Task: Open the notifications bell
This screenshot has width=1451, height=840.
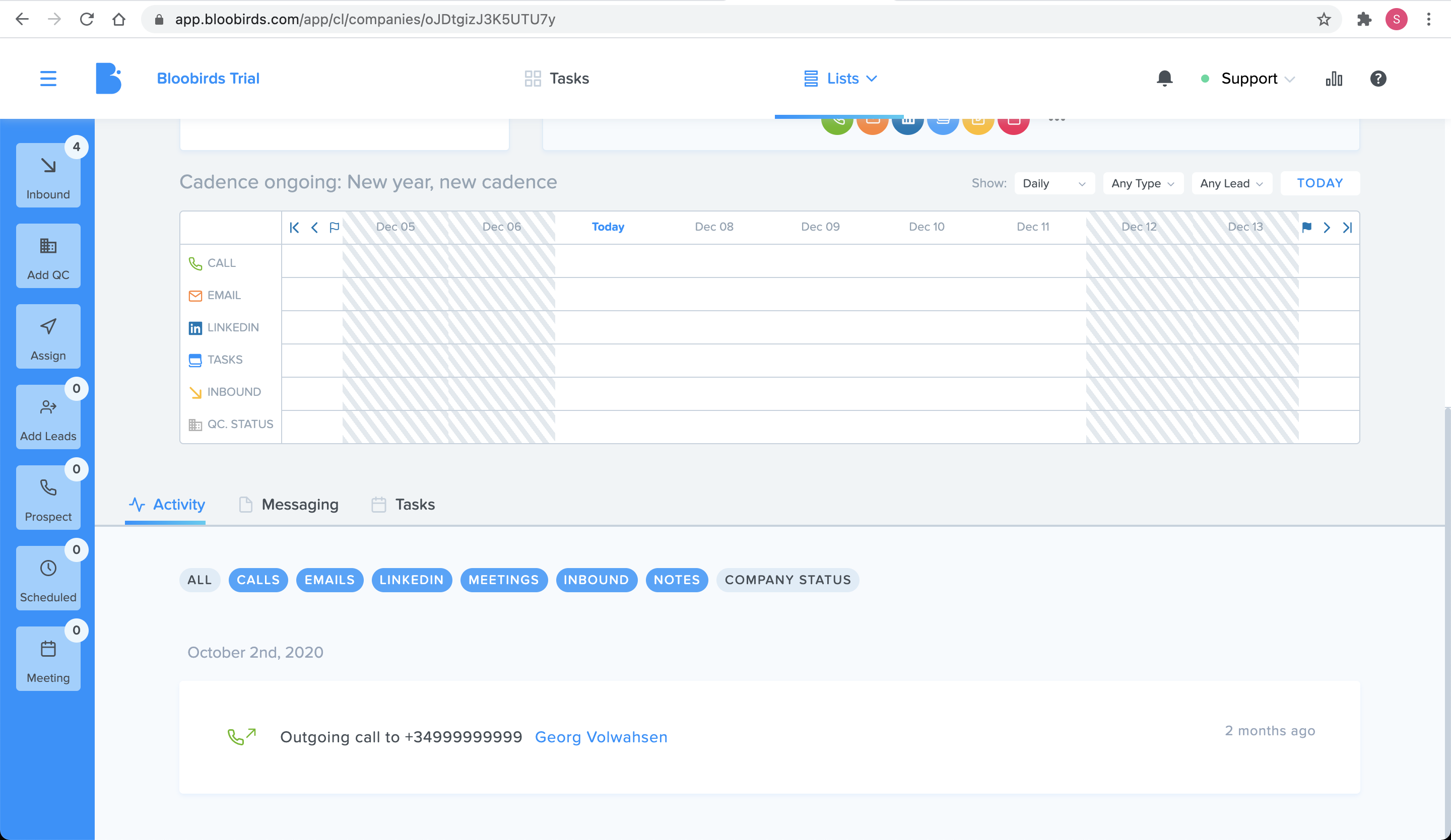Action: tap(1164, 78)
